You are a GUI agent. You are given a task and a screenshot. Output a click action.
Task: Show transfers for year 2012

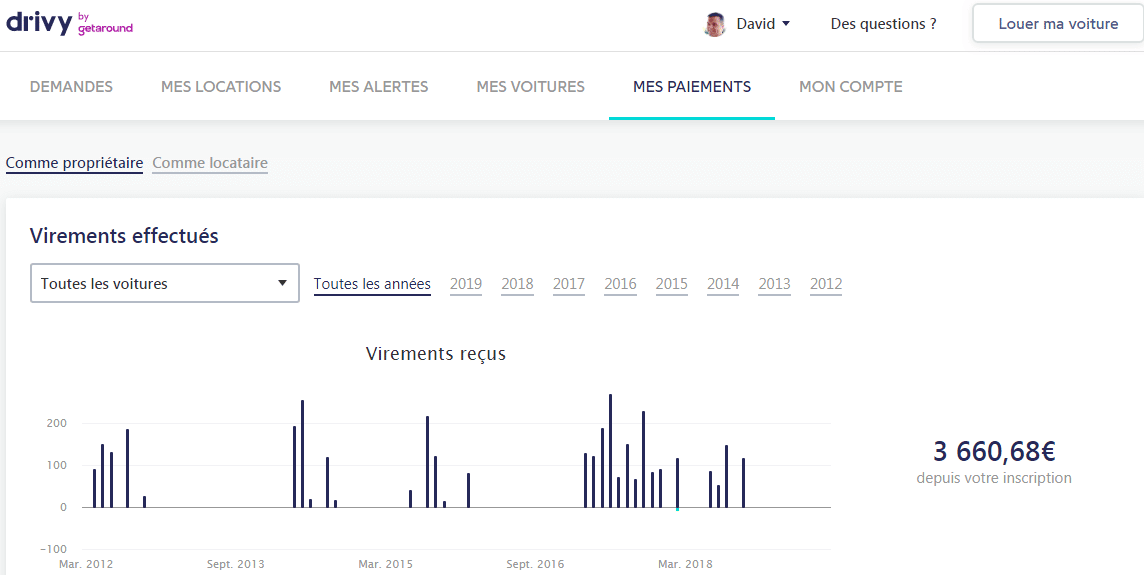[826, 284]
